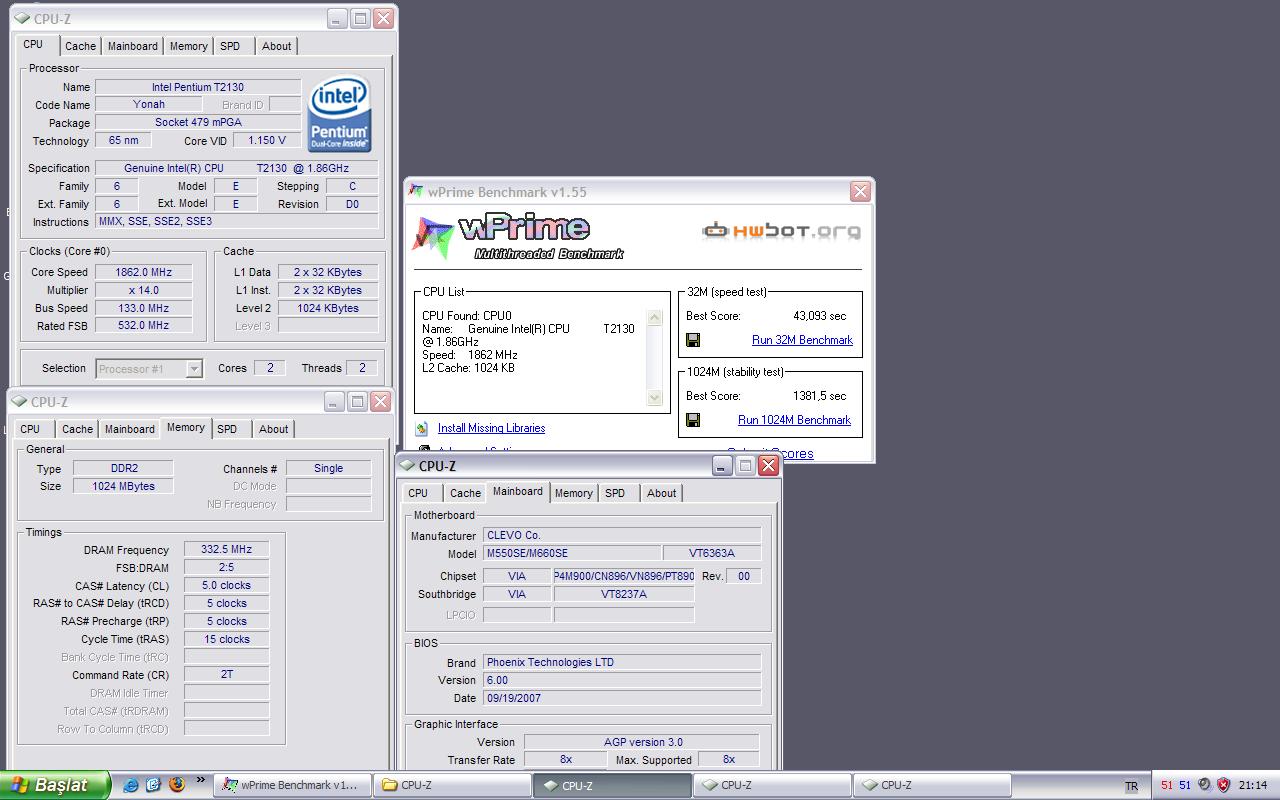Viewport: 1280px width, 800px height.
Task: Open Cache tab in the CPU-Z Mainboard window
Action: pos(465,493)
